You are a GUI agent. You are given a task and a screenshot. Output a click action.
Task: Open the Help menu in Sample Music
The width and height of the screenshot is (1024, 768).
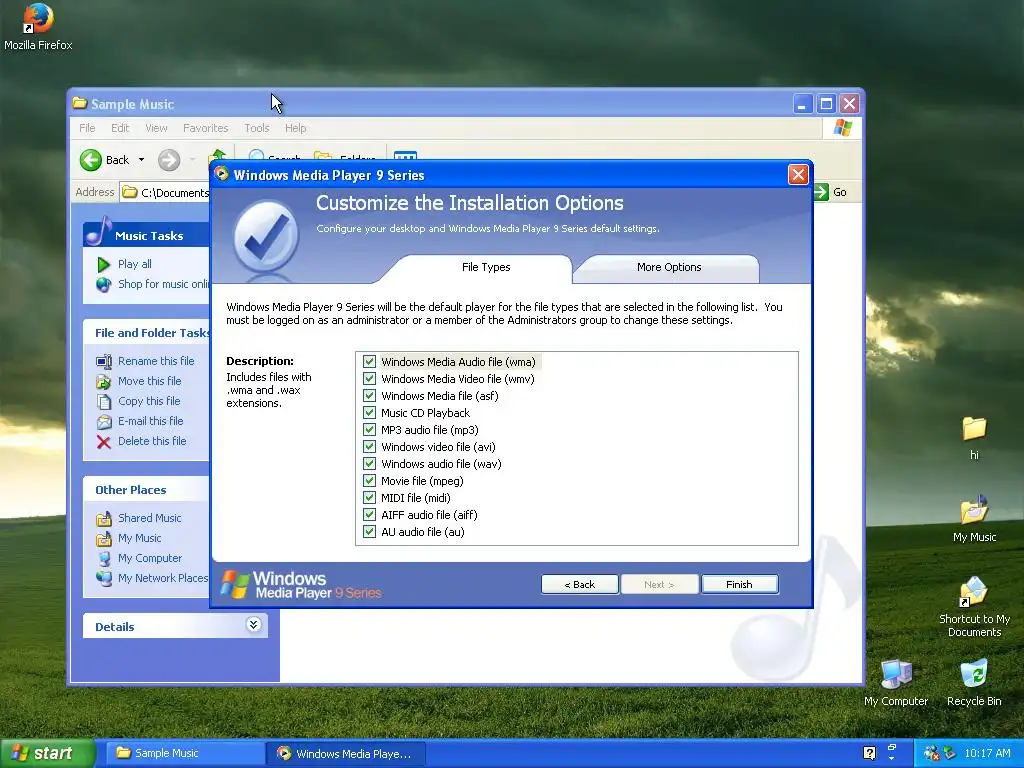point(295,128)
